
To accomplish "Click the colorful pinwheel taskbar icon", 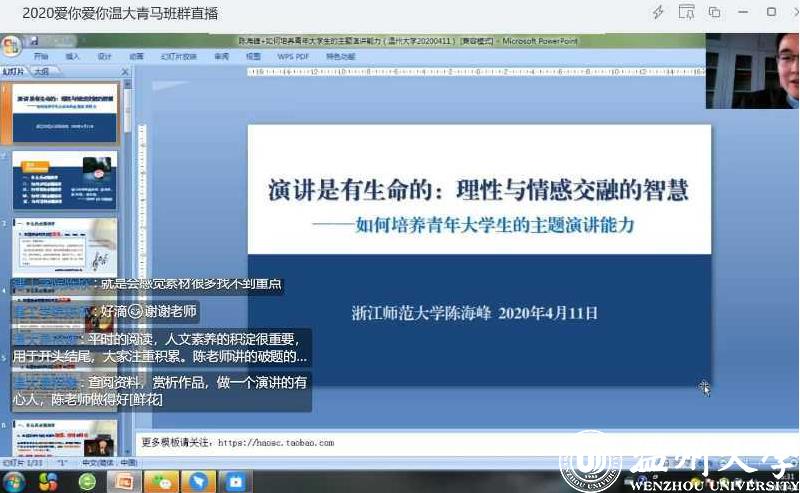I will (x=48, y=482).
